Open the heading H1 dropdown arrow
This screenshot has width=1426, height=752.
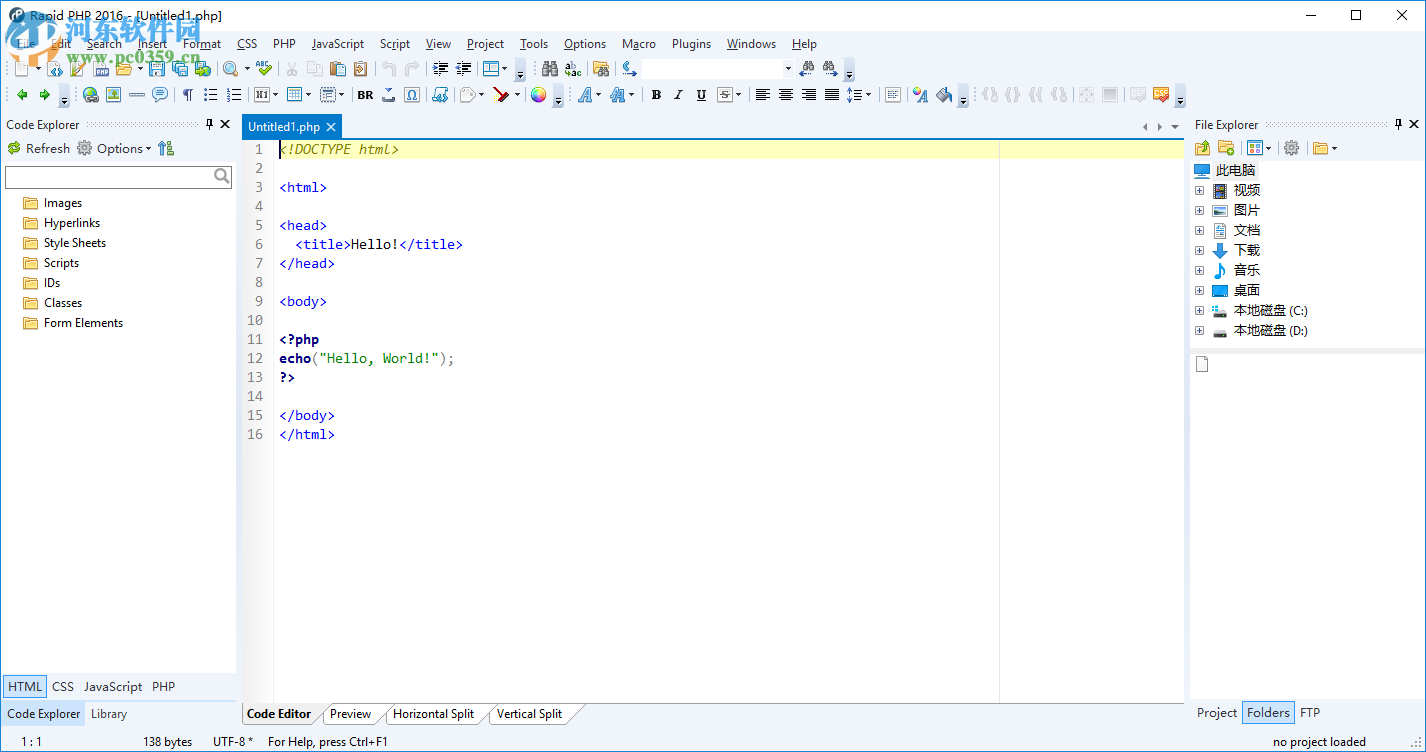276,95
